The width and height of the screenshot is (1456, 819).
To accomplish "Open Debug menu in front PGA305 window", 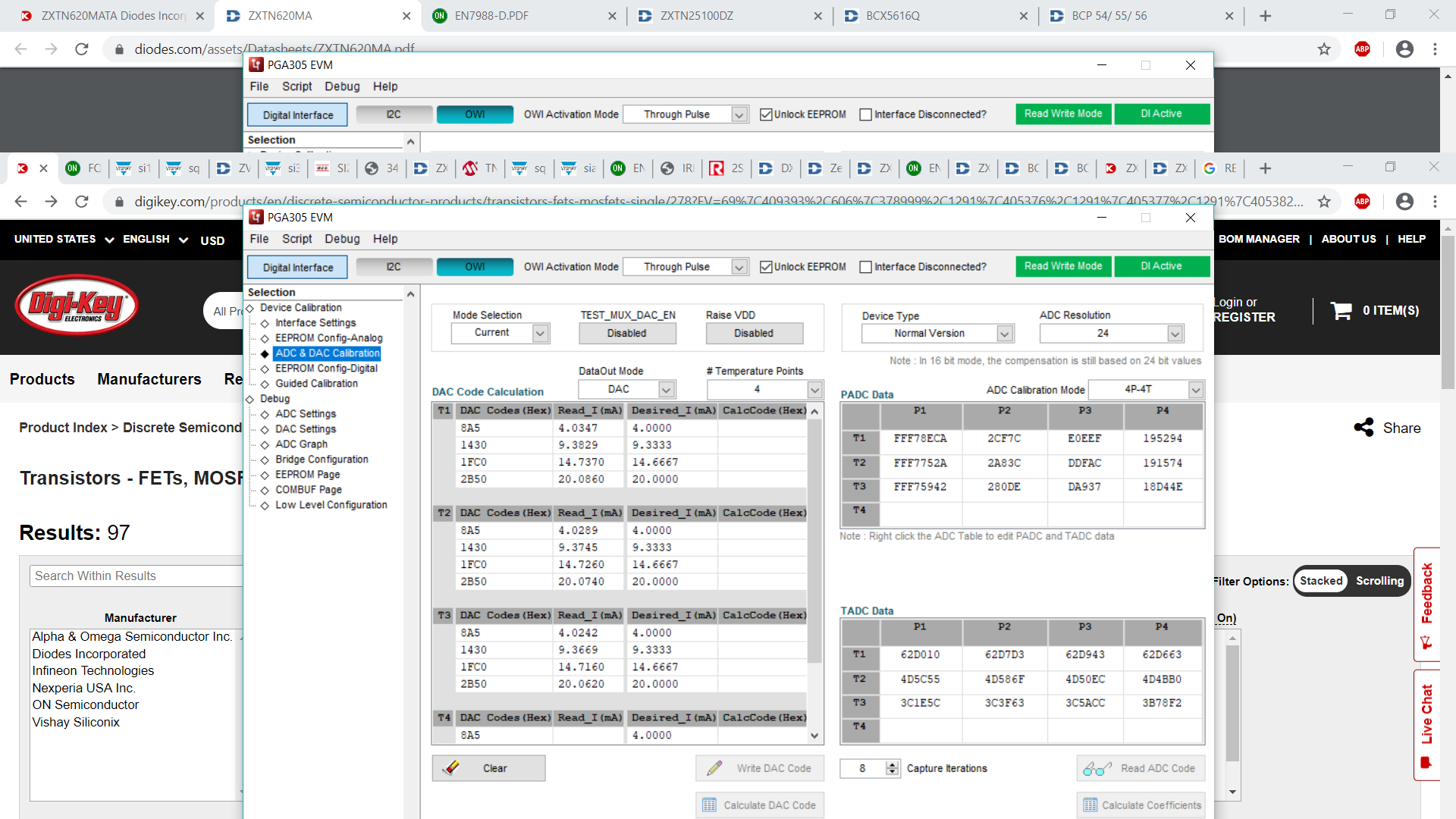I will tap(342, 239).
